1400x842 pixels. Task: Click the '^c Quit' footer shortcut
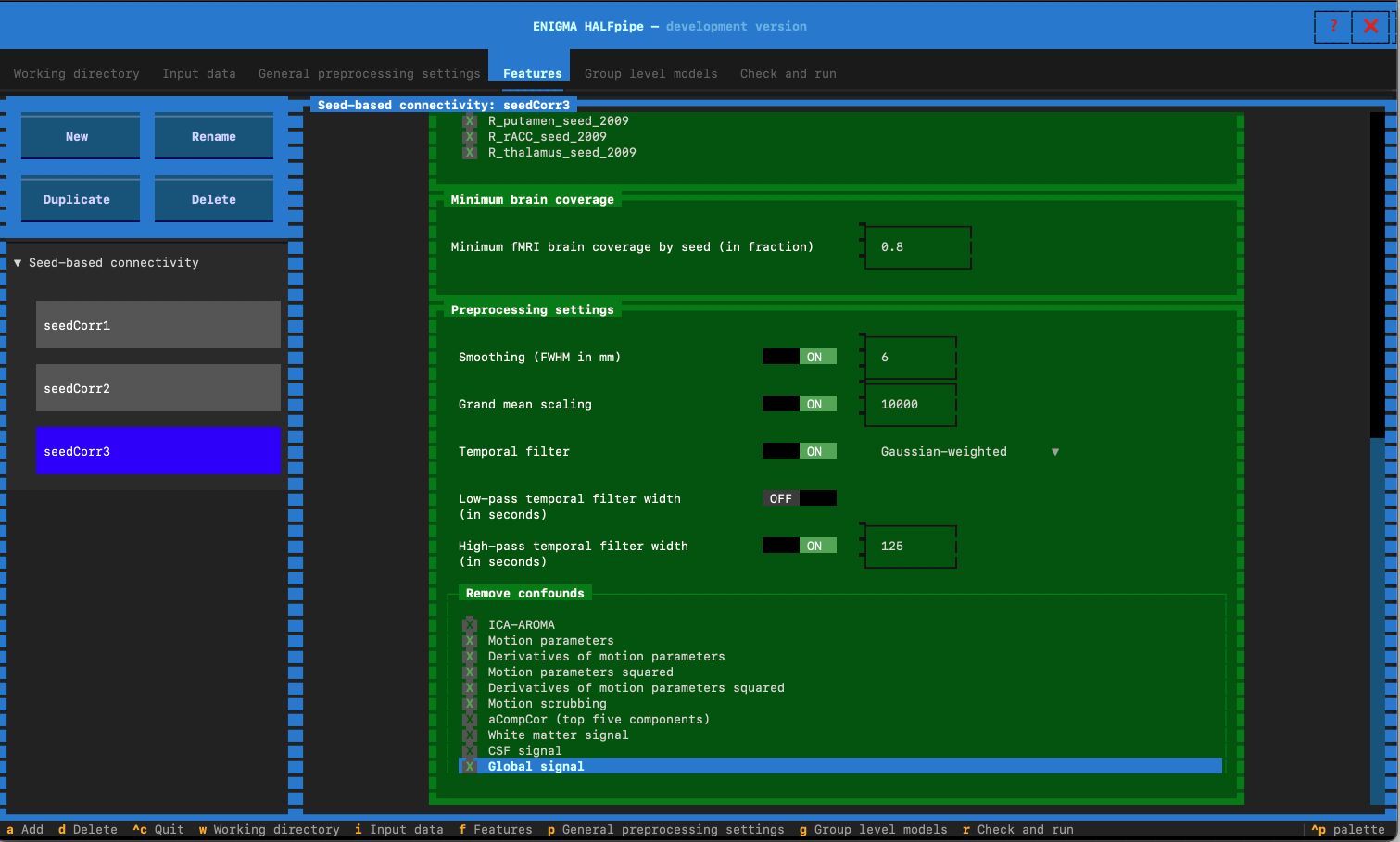tap(158, 830)
